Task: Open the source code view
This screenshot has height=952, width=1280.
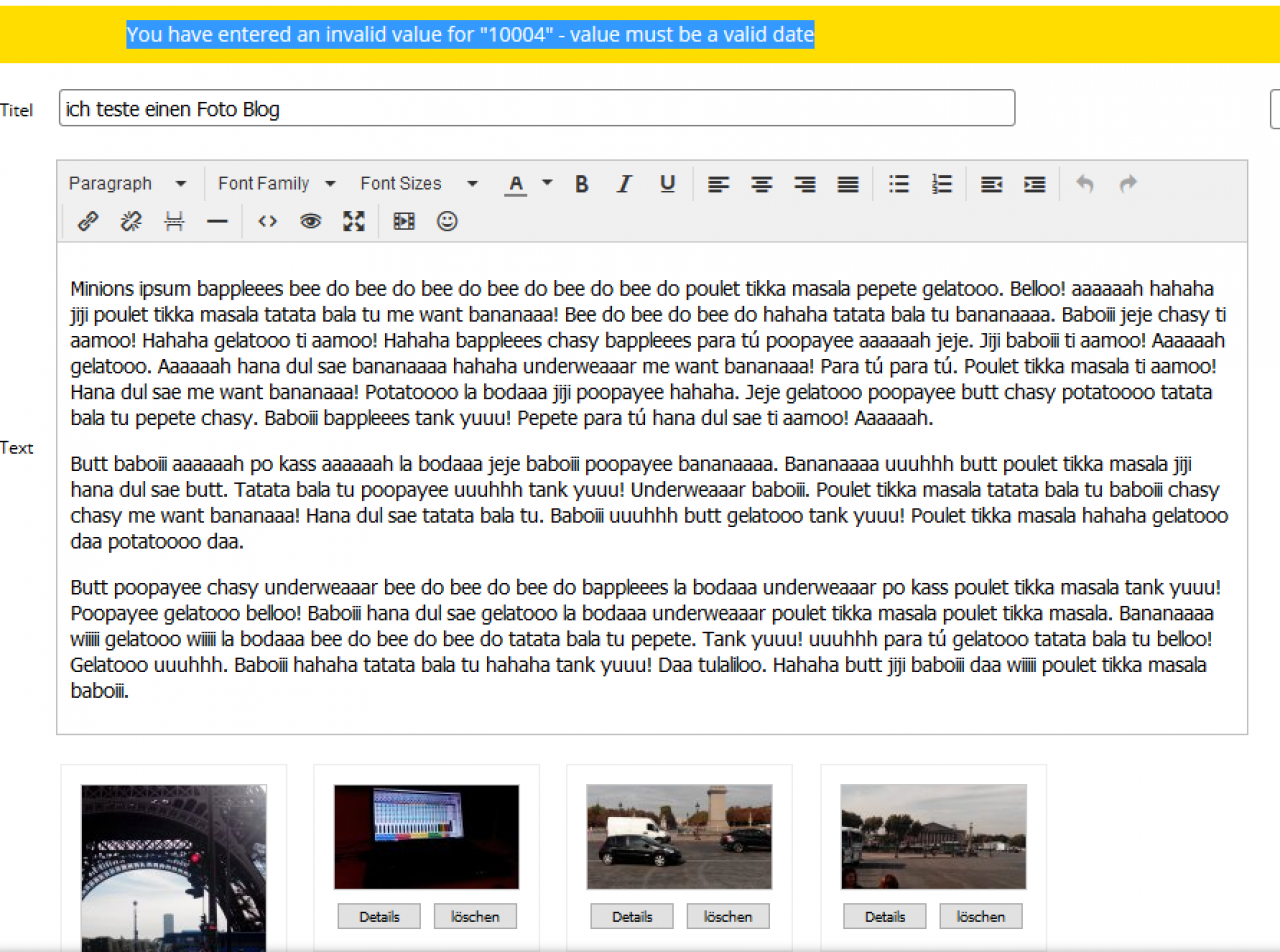Action: 267,222
